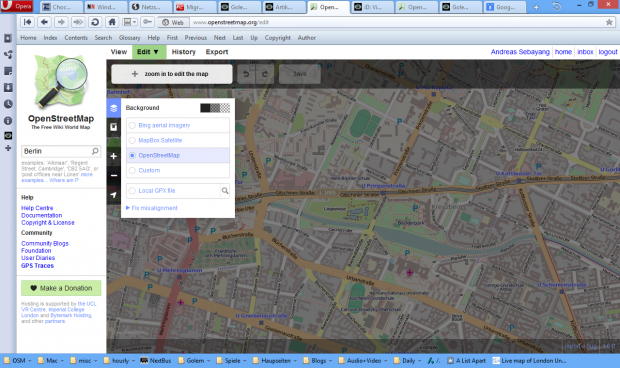Image resolution: width=620 pixels, height=368 pixels.
Task: Click the Save button in editor
Action: point(300,74)
